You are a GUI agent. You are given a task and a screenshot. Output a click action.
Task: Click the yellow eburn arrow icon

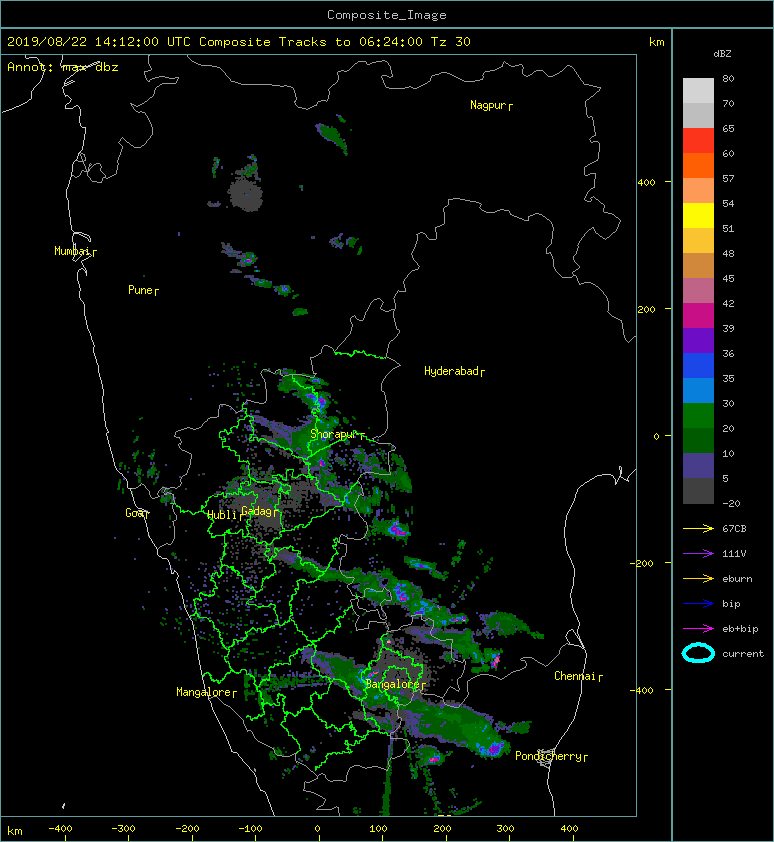[x=698, y=578]
